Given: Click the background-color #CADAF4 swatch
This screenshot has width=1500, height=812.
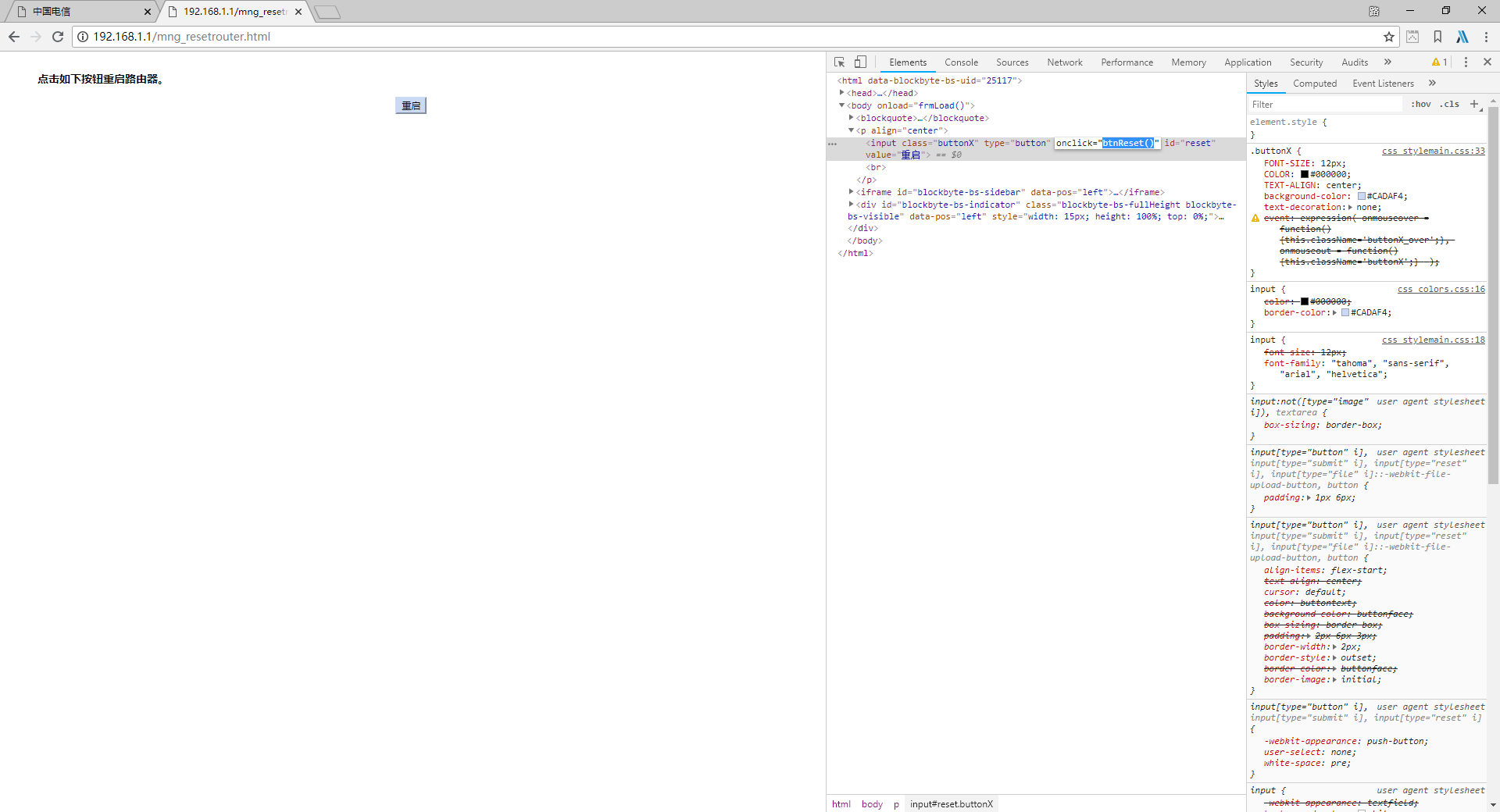Looking at the screenshot, I should [x=1362, y=197].
